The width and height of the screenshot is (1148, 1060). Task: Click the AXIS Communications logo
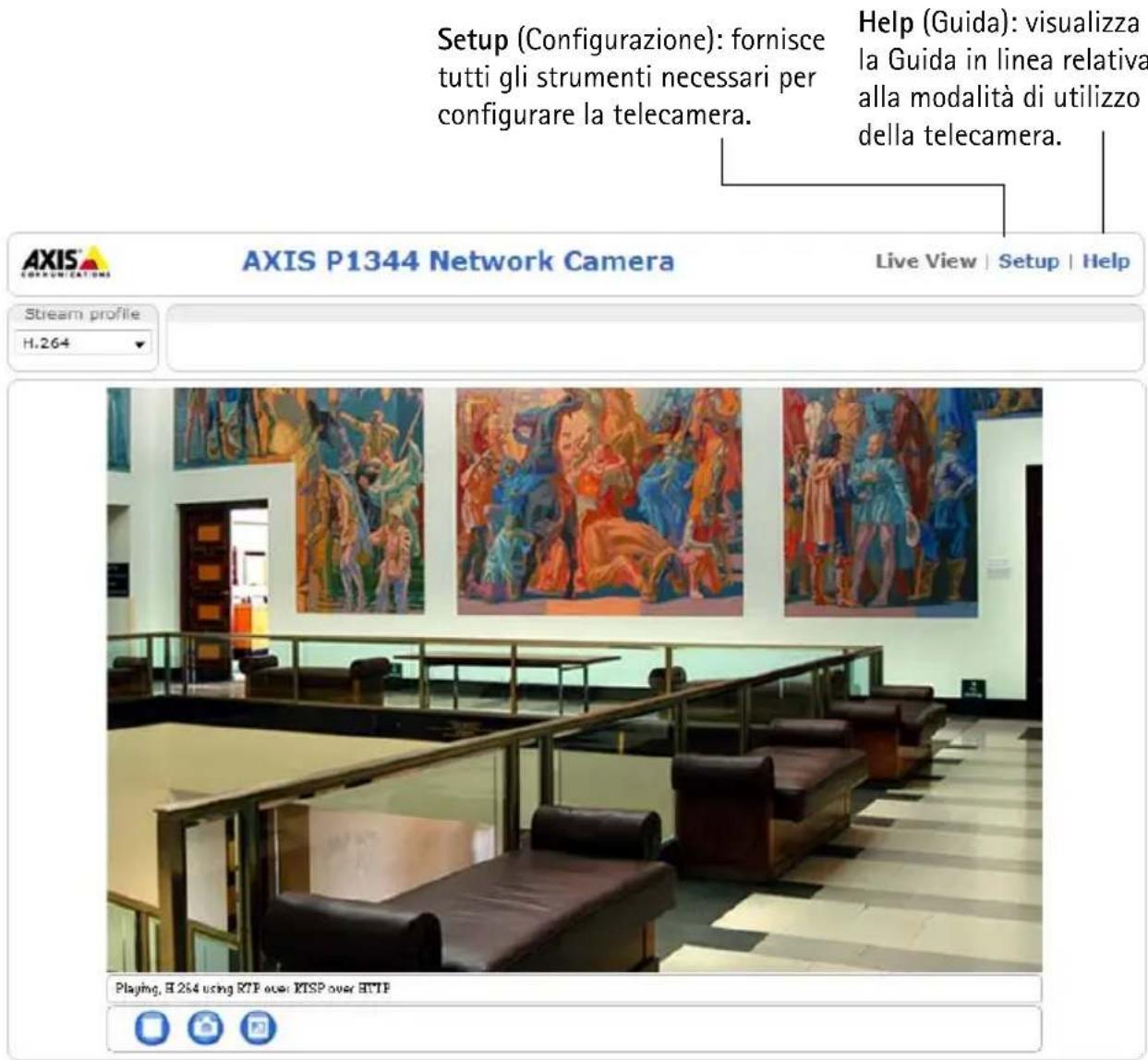(66, 261)
